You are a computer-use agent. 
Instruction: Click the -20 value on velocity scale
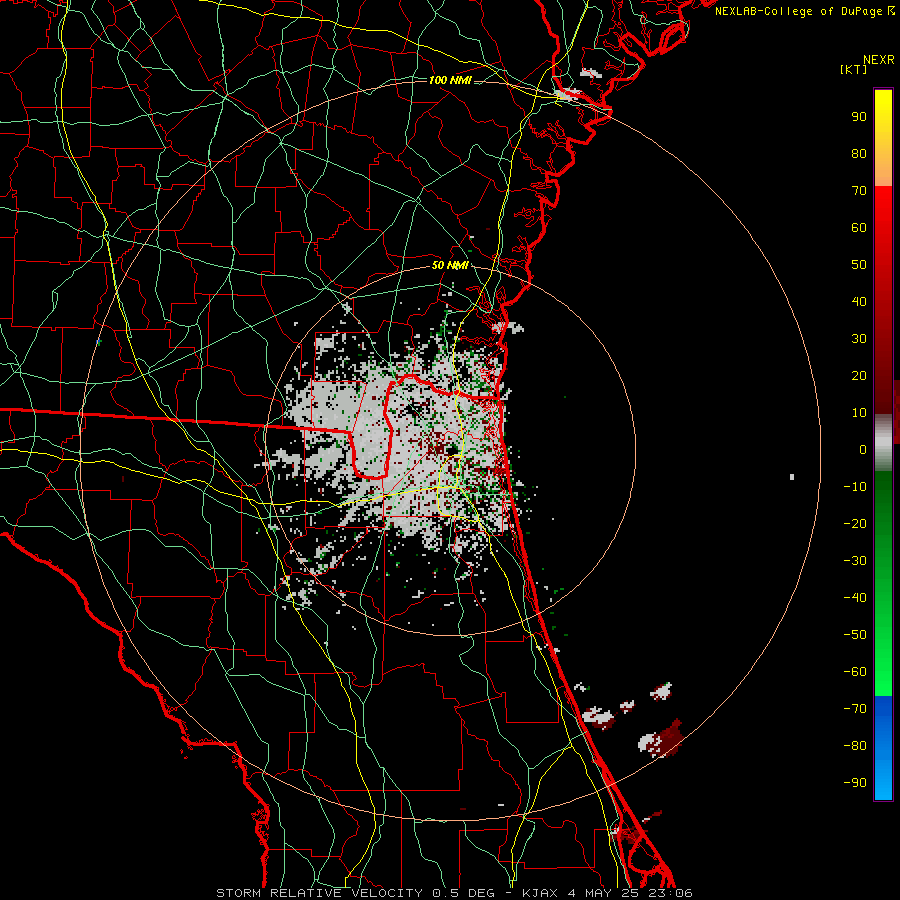pos(855,524)
